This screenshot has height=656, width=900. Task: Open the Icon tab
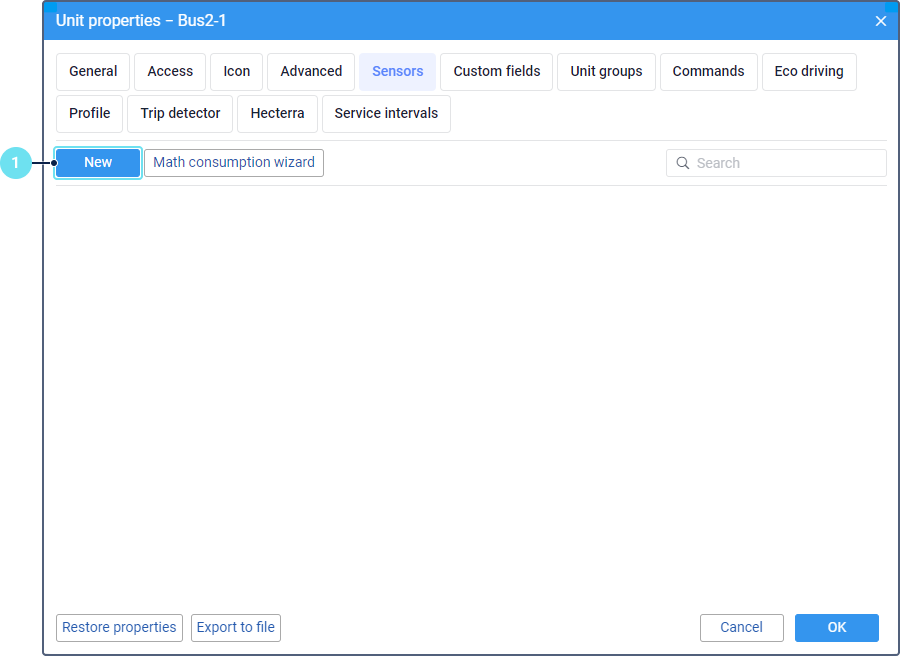coord(237,72)
